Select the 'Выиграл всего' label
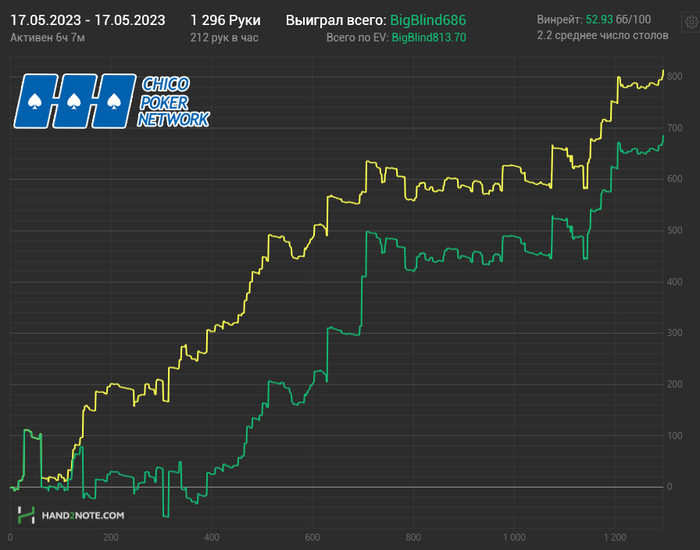This screenshot has width=700, height=550. pyautogui.click(x=336, y=21)
